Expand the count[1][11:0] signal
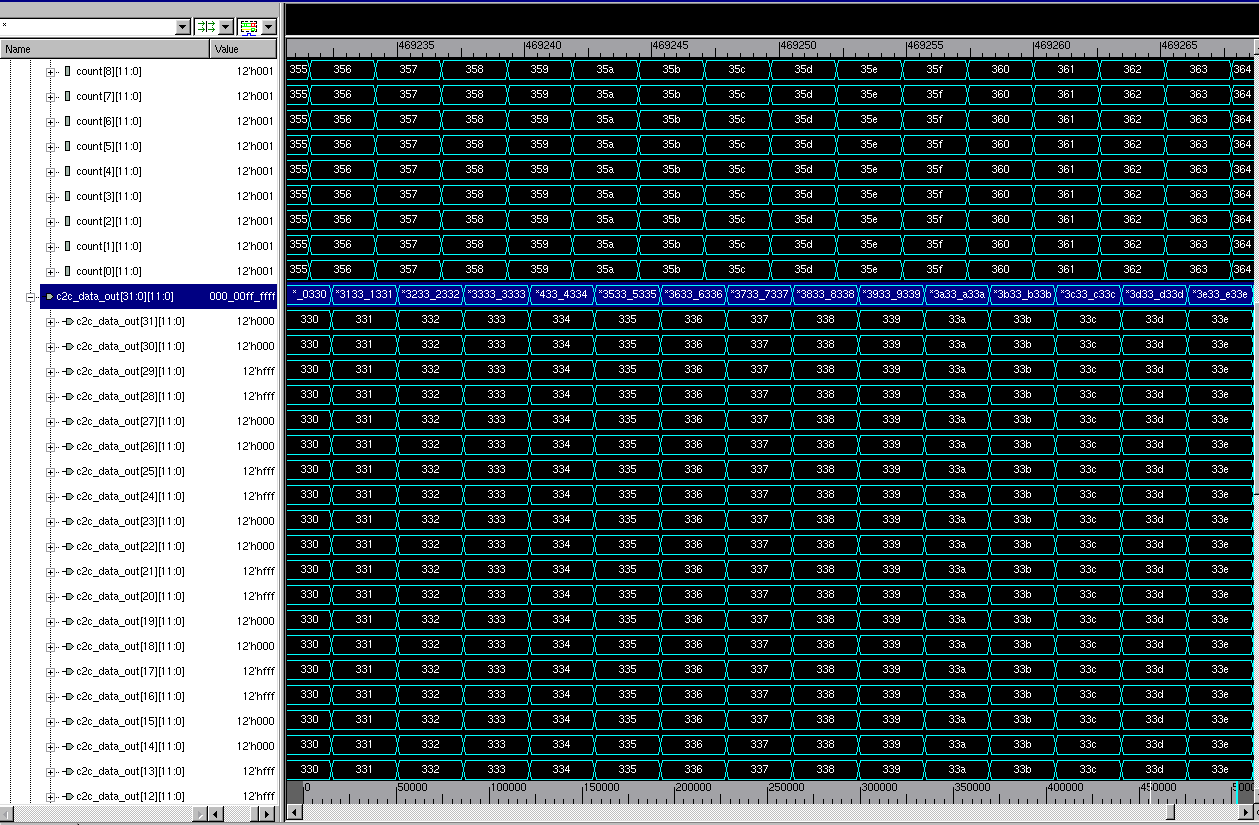This screenshot has width=1259, height=825. (x=51, y=246)
